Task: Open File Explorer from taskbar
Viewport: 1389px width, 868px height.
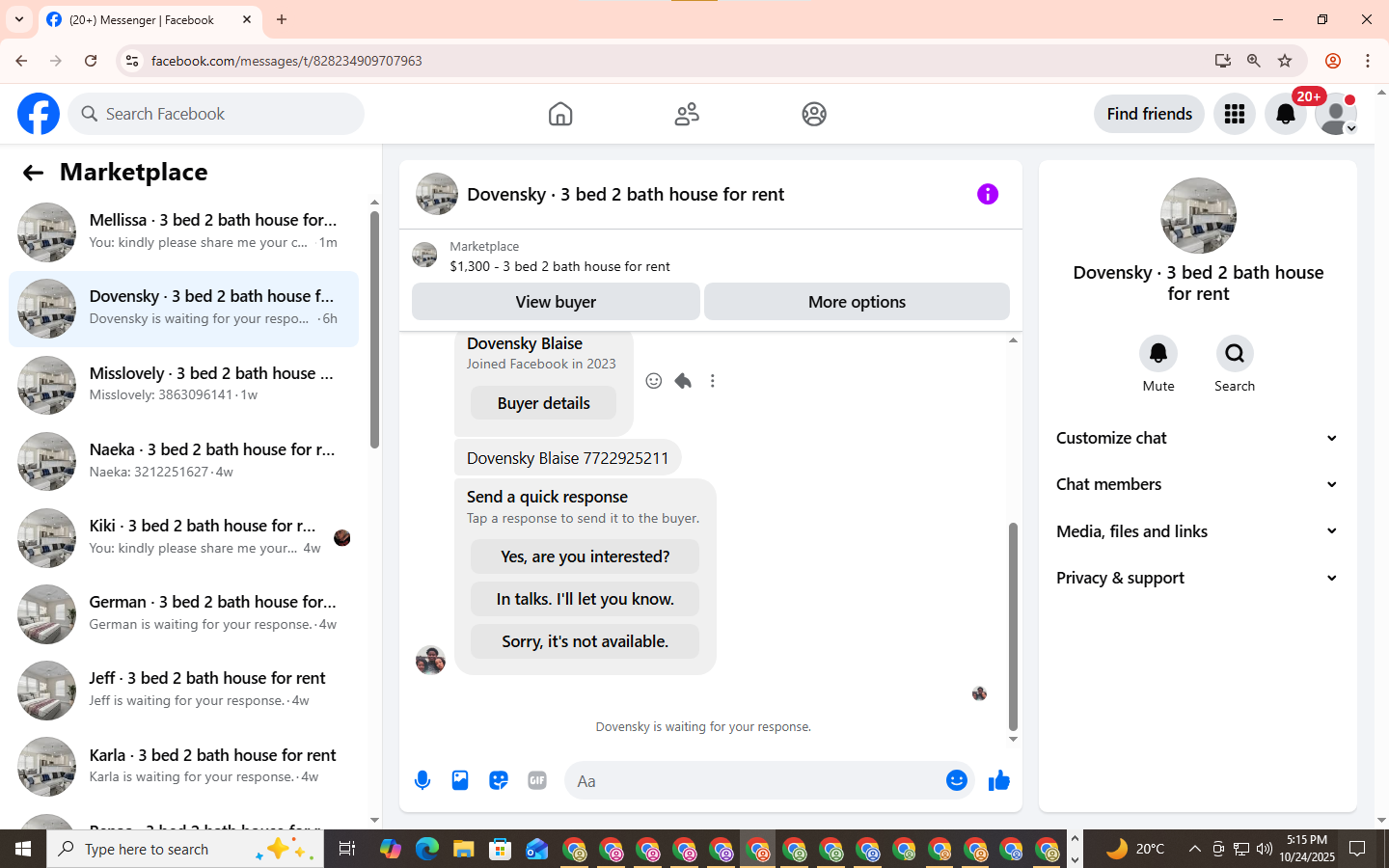Action: tap(464, 849)
